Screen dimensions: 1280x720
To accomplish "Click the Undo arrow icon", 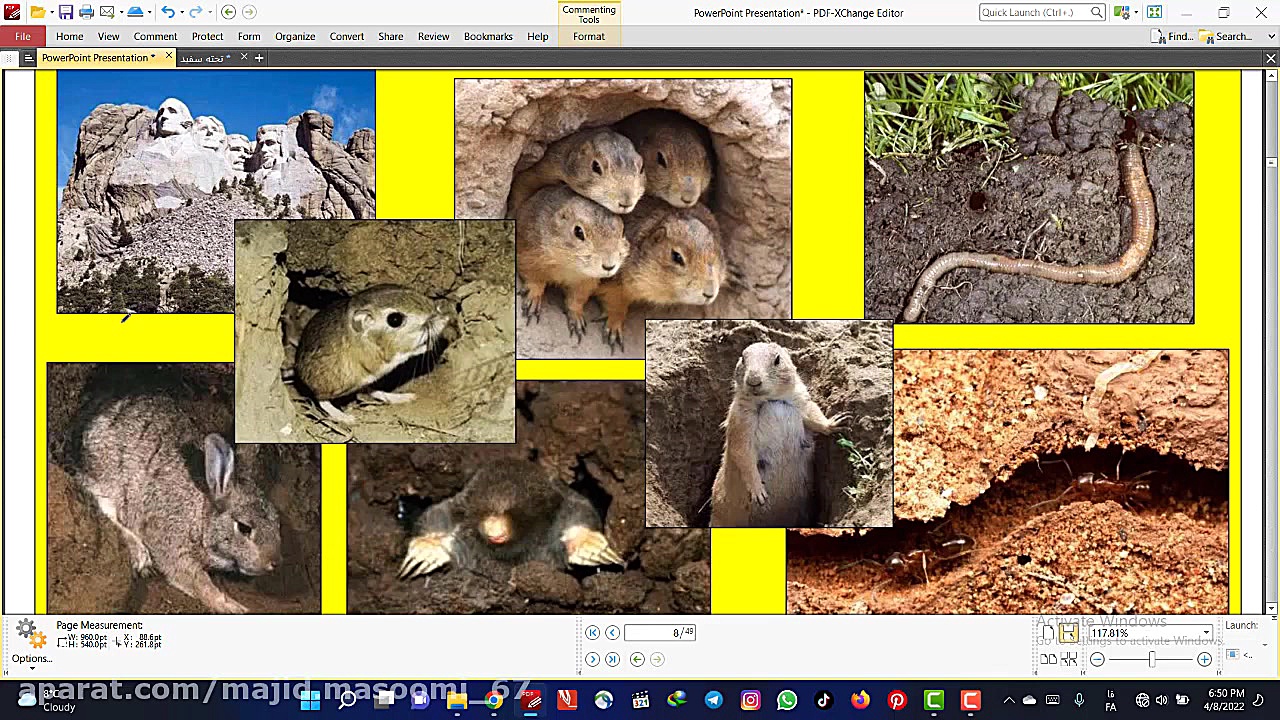I will pos(167,12).
